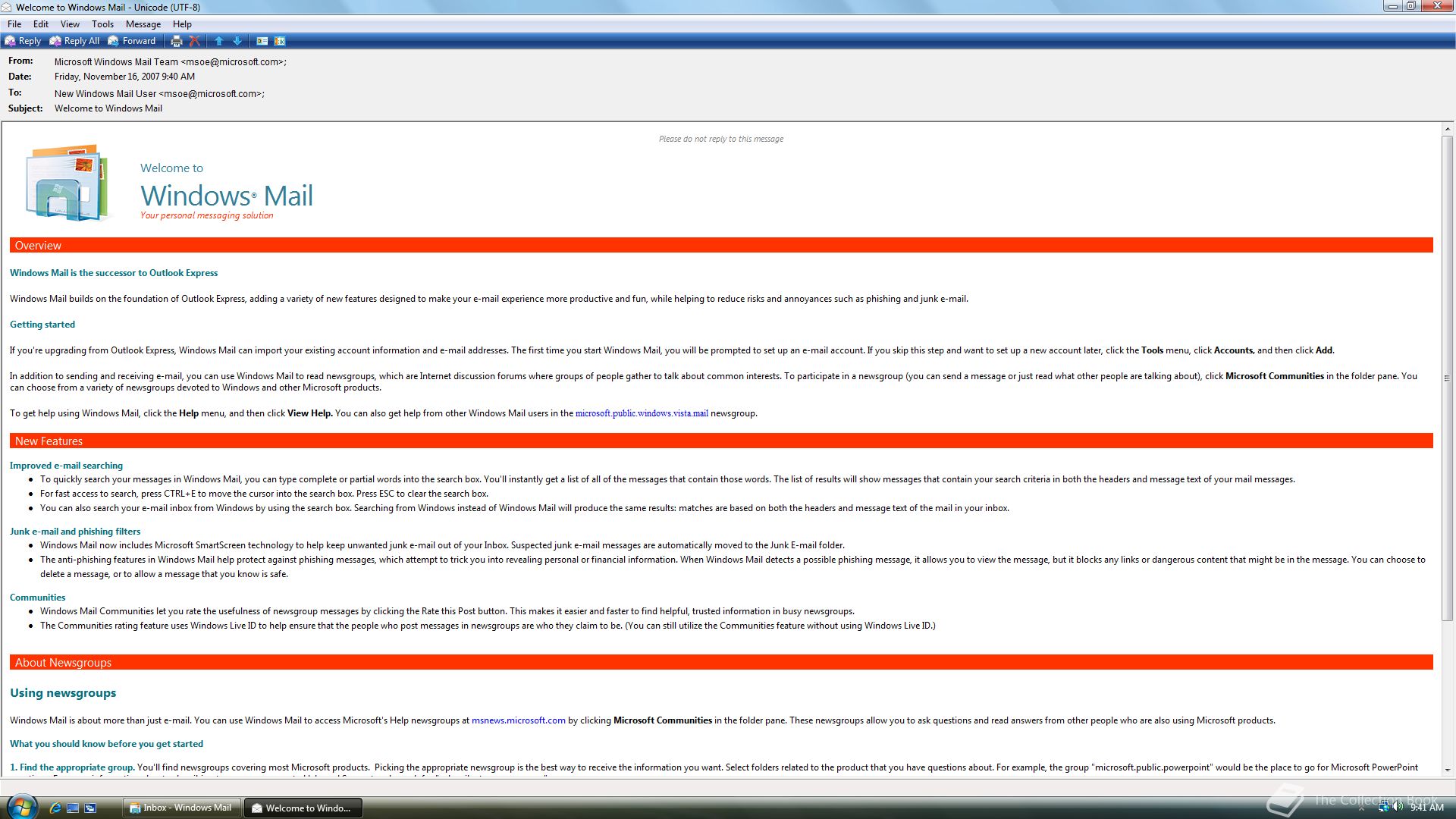Go to next message with down arrow
This screenshot has height=819, width=1456.
click(x=237, y=41)
